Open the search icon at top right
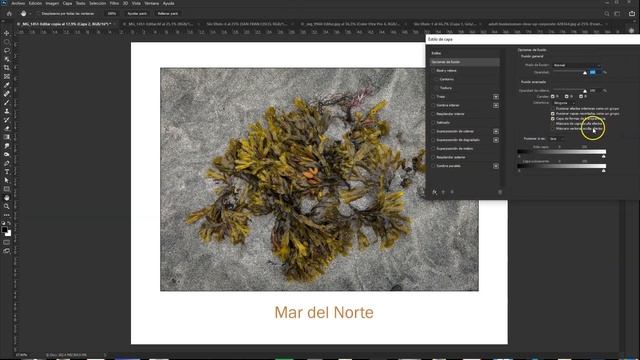 607,13
